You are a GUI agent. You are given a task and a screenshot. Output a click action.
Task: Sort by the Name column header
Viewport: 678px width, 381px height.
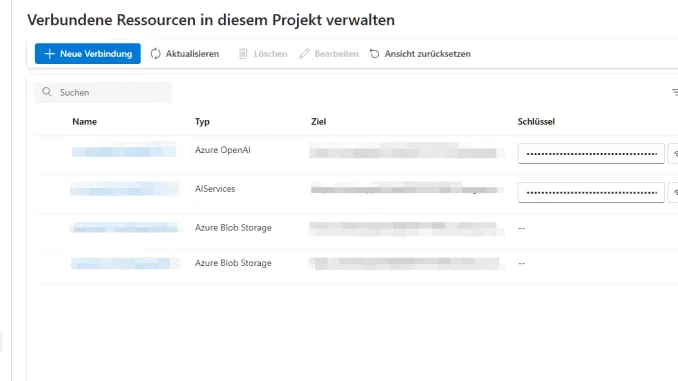pyautogui.click(x=84, y=122)
